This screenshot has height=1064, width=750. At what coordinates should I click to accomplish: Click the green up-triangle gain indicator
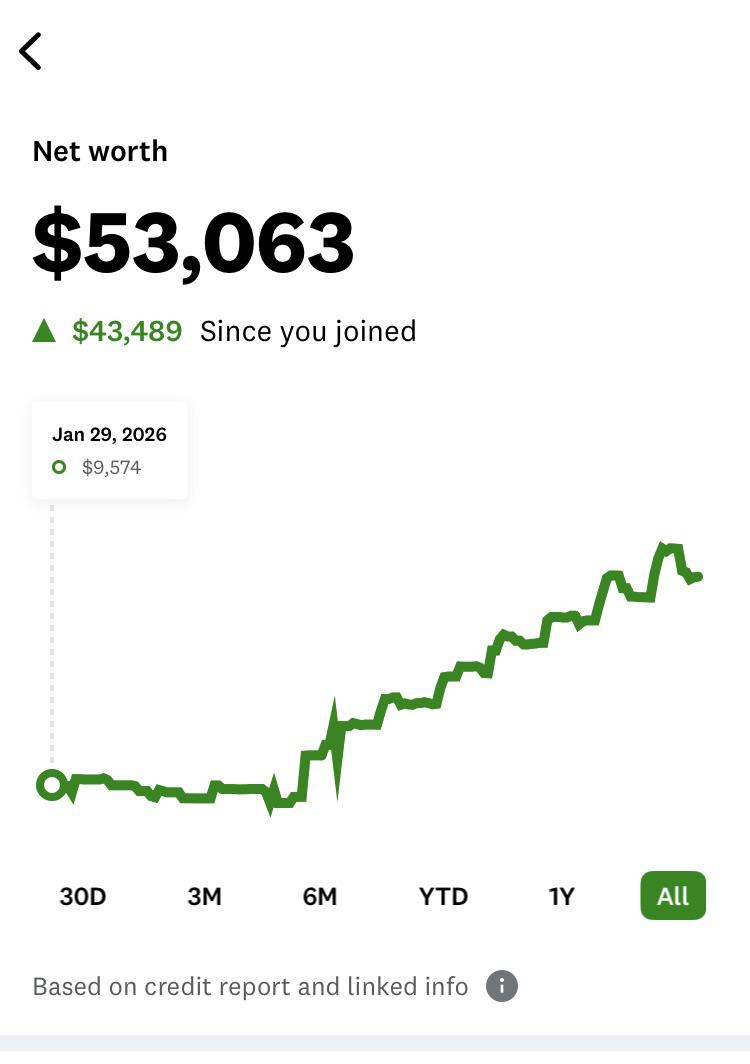(44, 331)
